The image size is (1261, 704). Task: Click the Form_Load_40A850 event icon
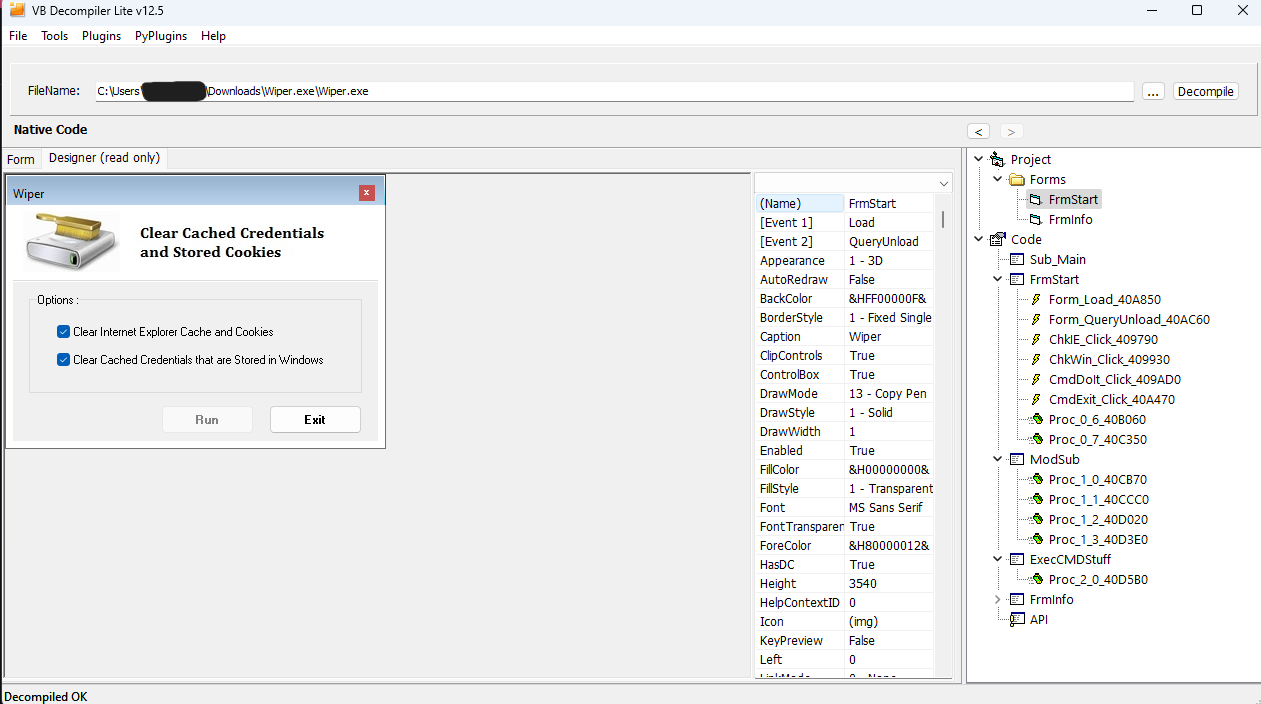[x=1036, y=300]
